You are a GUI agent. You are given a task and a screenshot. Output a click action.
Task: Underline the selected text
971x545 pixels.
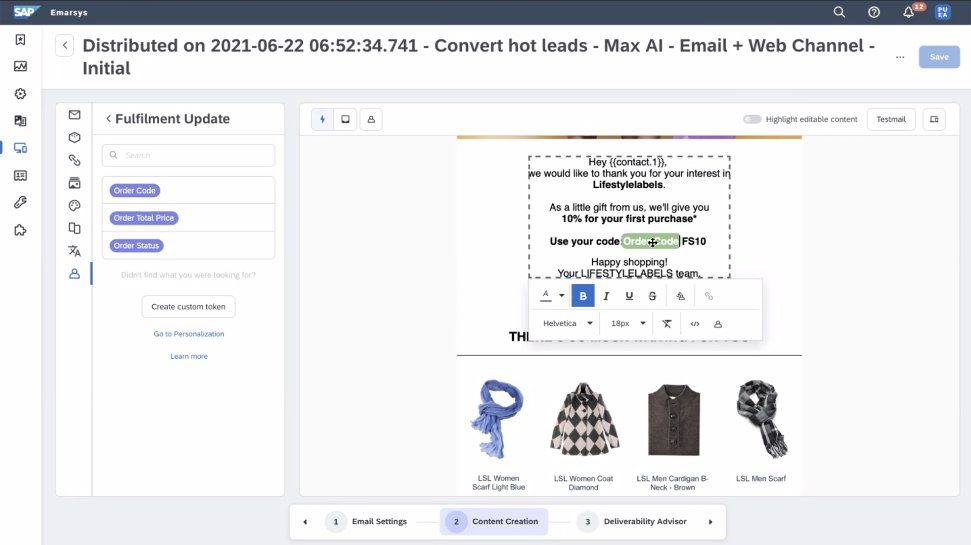pyautogui.click(x=629, y=296)
